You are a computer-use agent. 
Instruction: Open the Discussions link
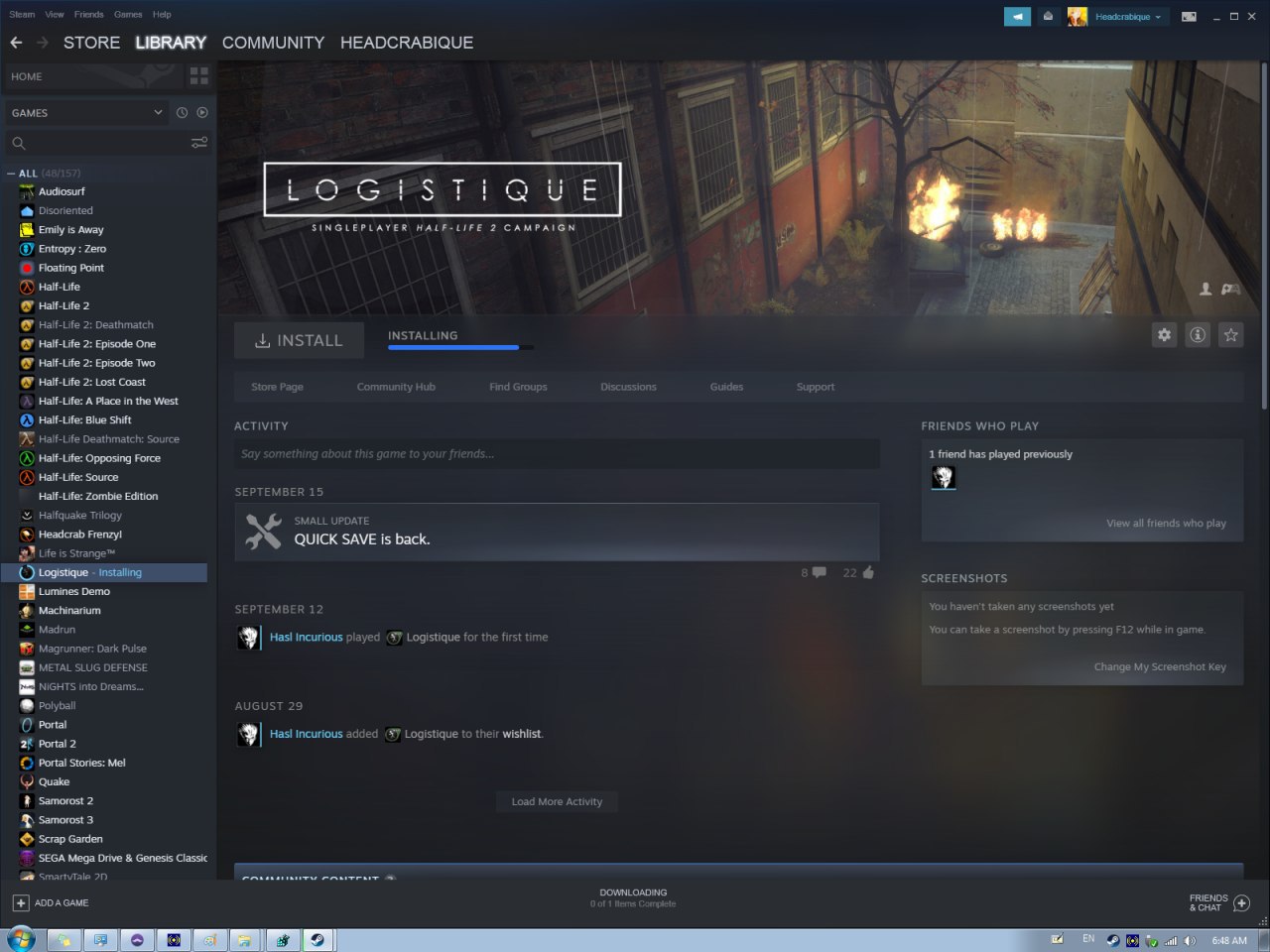(x=628, y=387)
